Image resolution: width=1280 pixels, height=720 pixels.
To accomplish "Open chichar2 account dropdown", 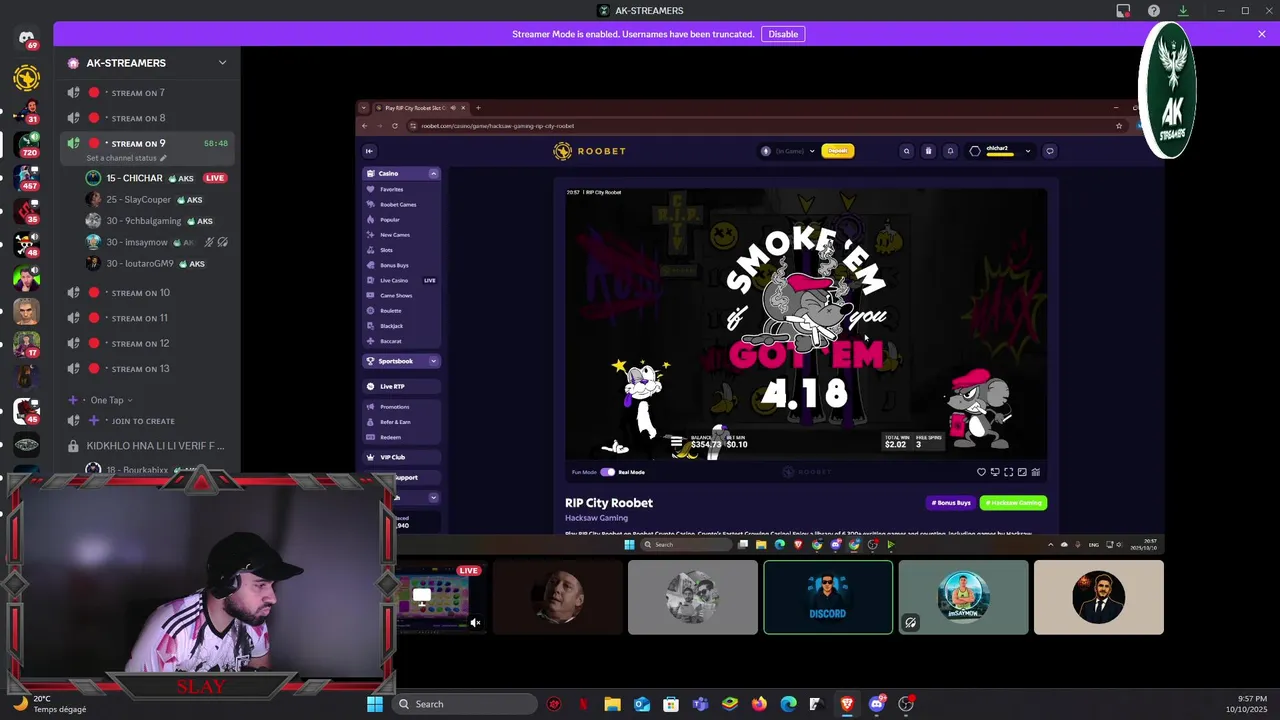I will 1000,151.
